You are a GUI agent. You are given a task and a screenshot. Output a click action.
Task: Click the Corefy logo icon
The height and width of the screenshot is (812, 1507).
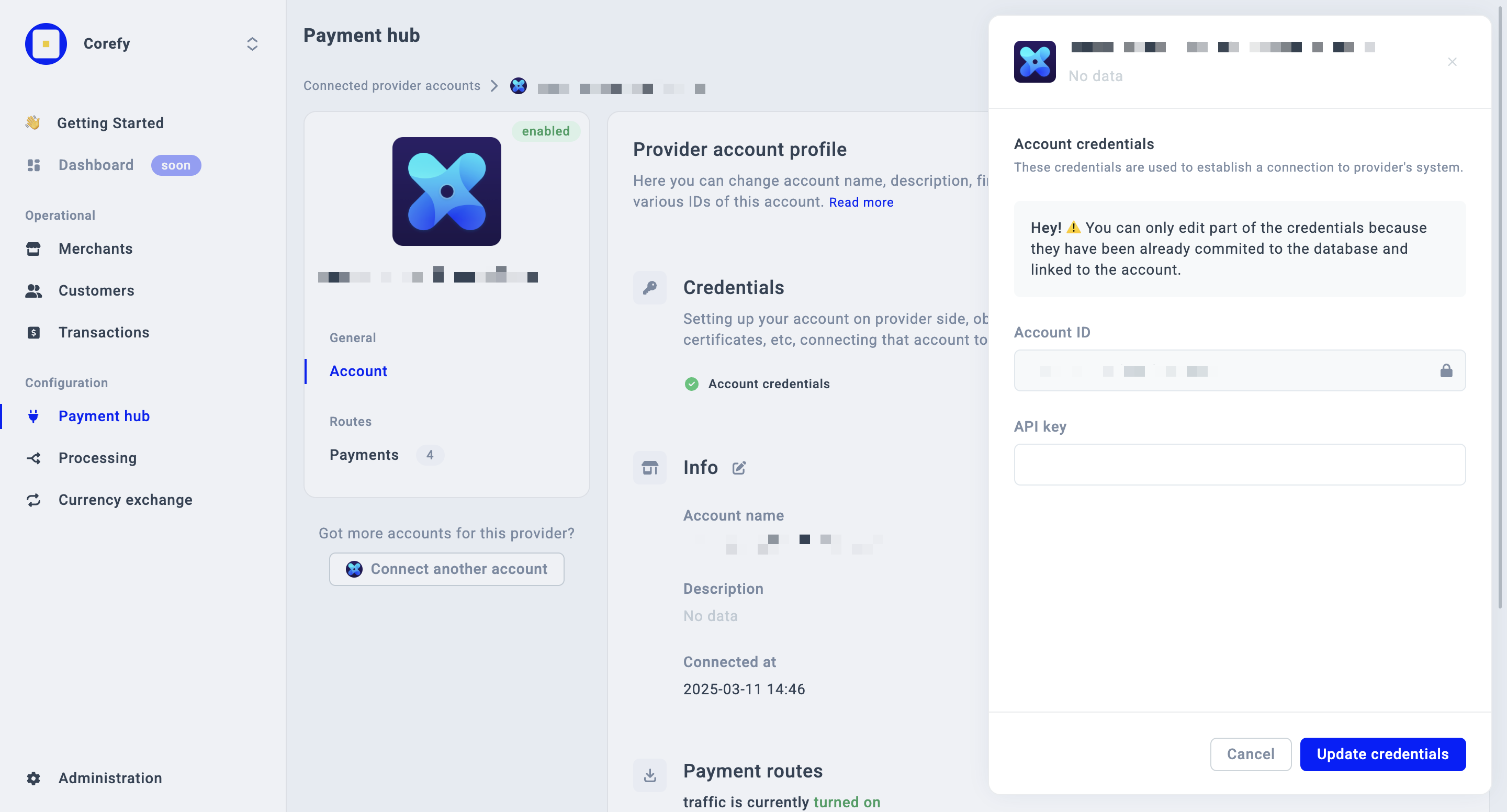[x=46, y=44]
